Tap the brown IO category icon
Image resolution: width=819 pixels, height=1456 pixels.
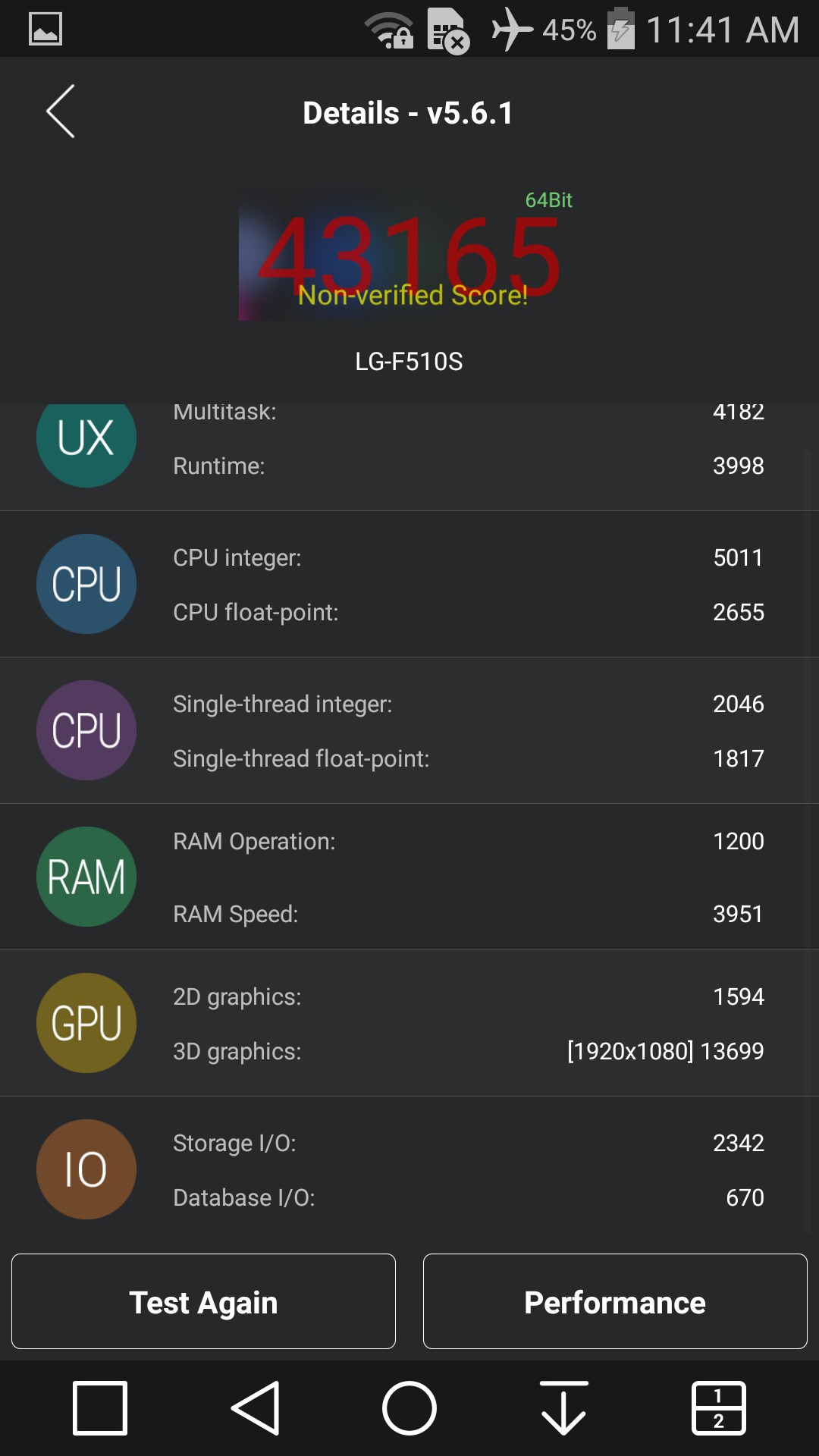(x=86, y=1169)
